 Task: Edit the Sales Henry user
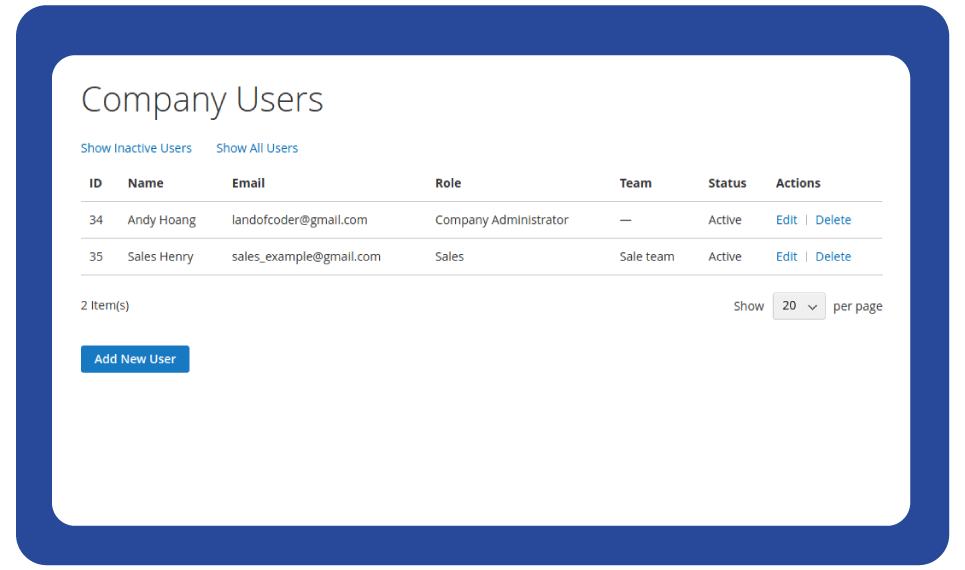786,257
